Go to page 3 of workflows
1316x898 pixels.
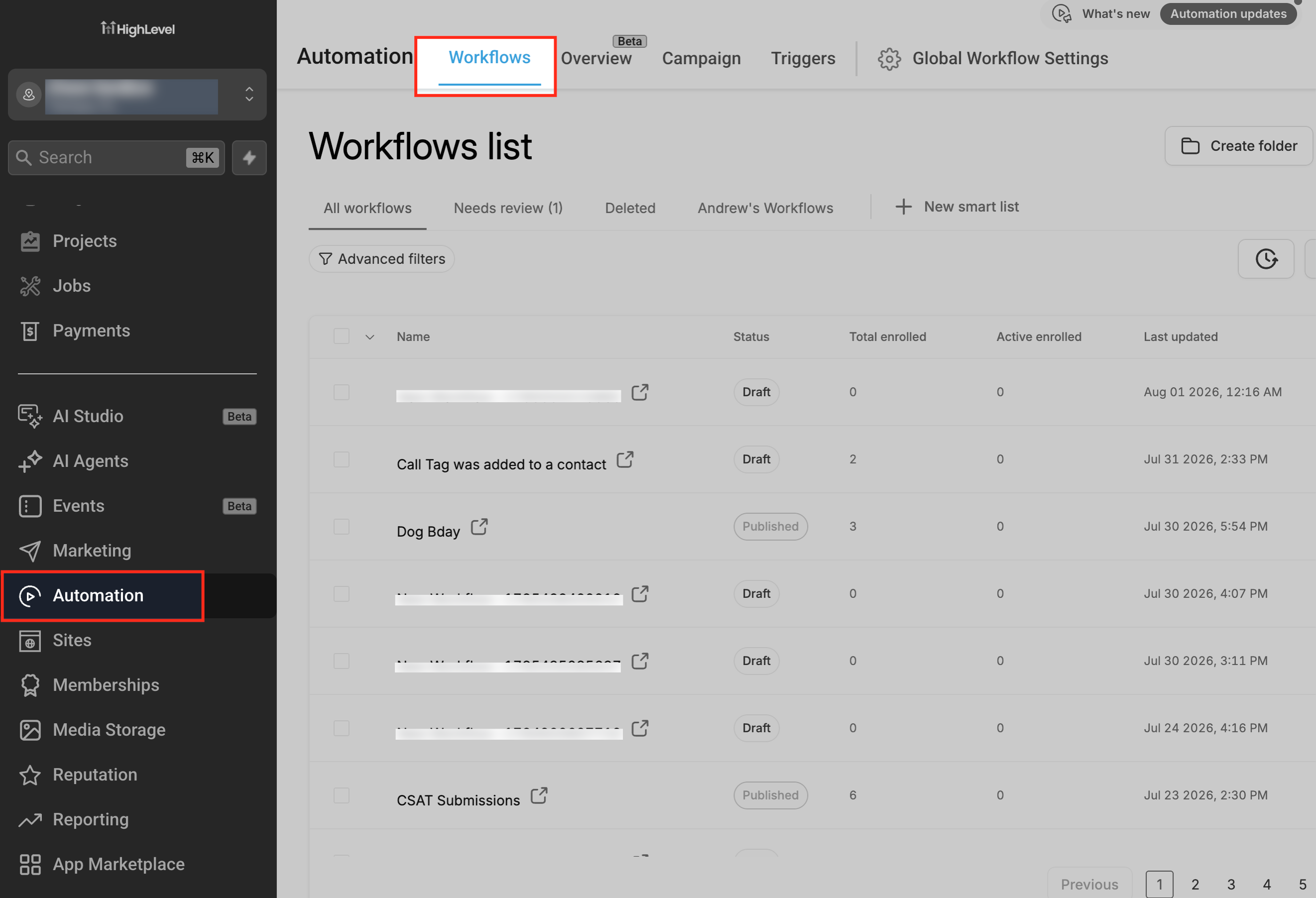[1231, 884]
